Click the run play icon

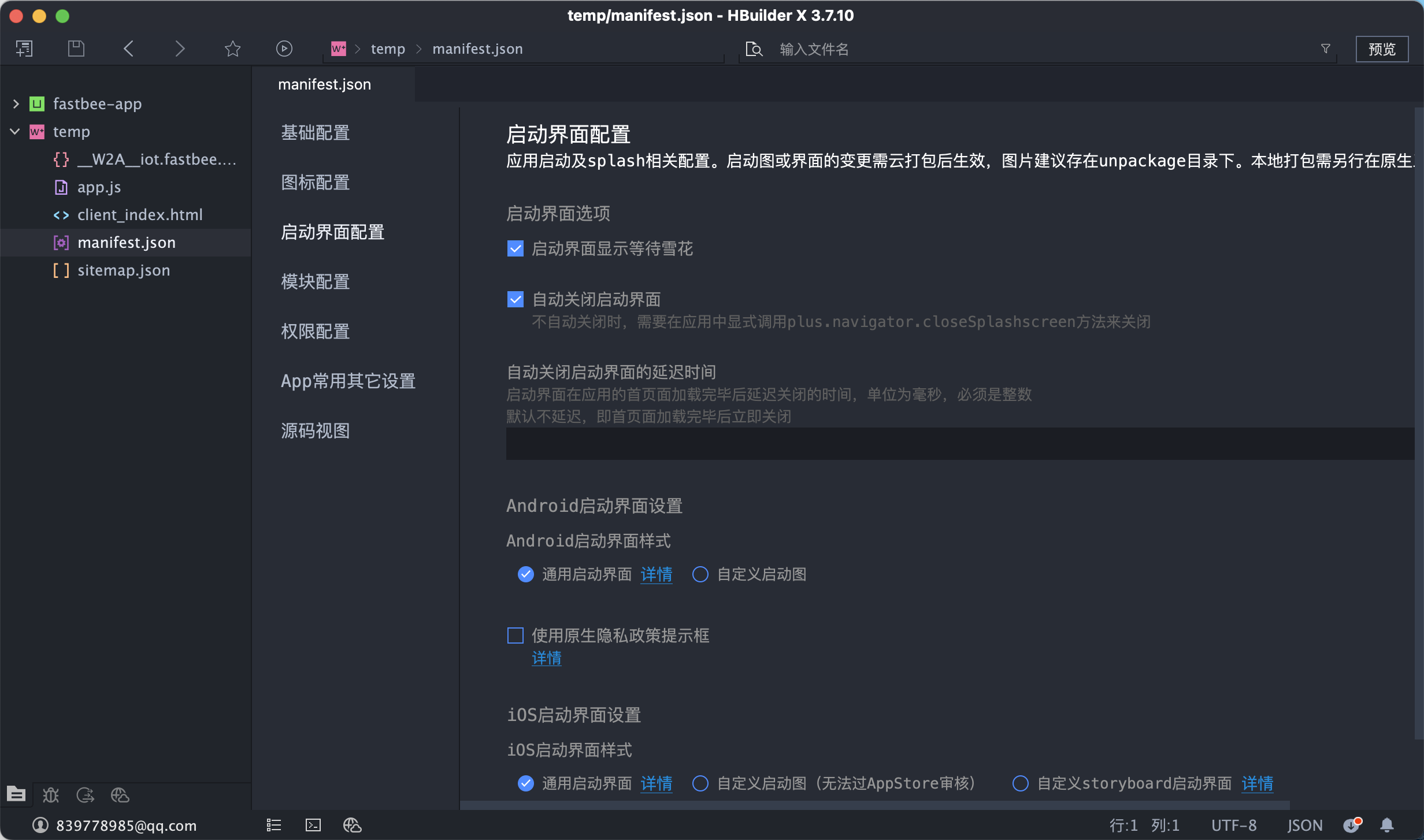pyautogui.click(x=284, y=49)
